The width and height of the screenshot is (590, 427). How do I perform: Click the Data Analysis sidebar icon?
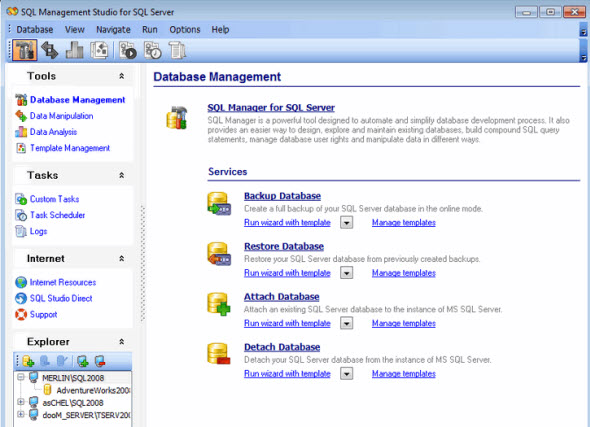21,132
